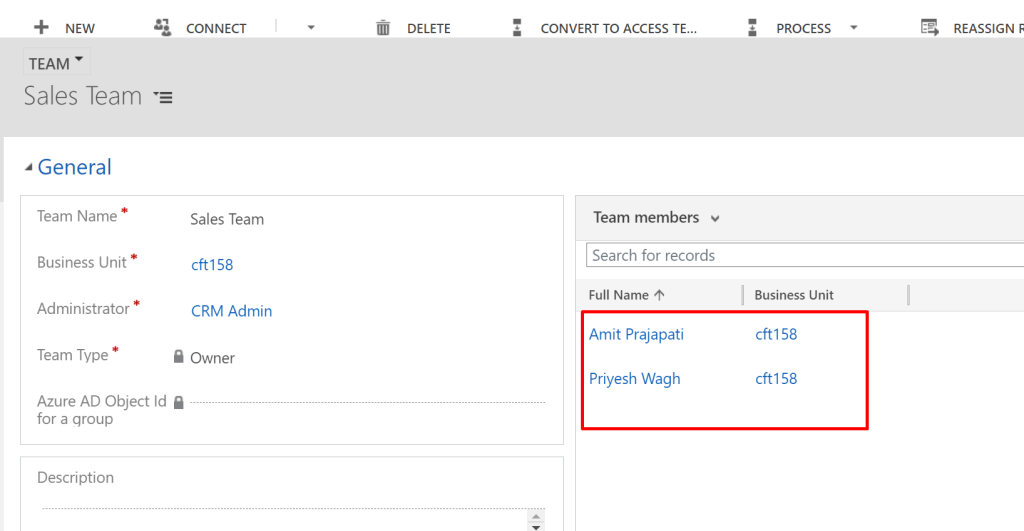Expand the Team members view selector
Screen dimensions: 1024x531
click(x=715, y=218)
